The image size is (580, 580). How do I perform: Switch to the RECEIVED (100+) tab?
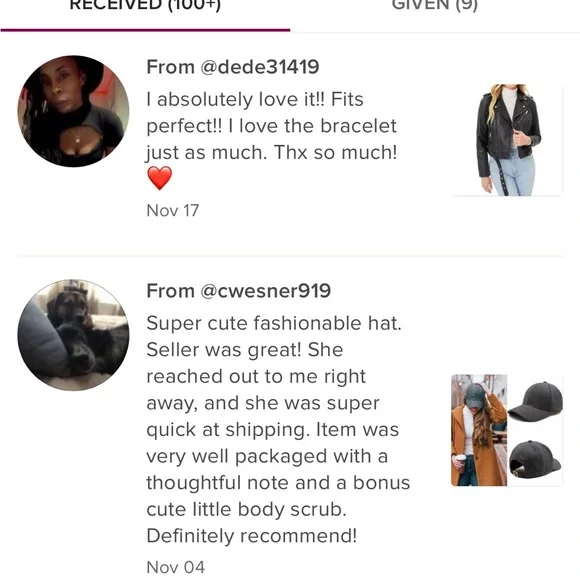coord(145,6)
